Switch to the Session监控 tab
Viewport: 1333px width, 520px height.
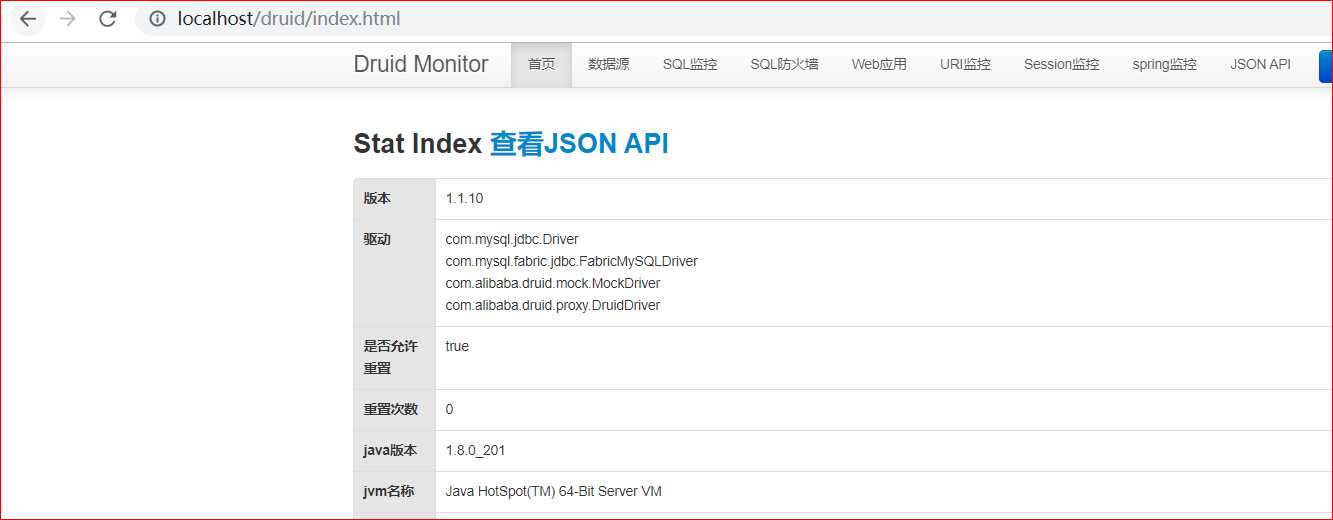(x=1061, y=64)
